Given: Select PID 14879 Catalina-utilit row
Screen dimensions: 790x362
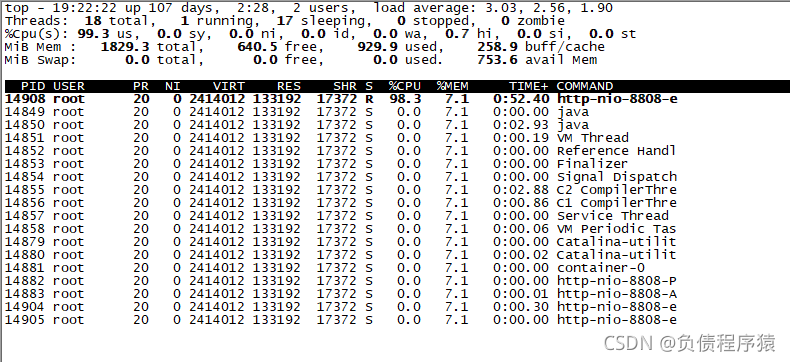Looking at the screenshot, I should click(x=341, y=243).
